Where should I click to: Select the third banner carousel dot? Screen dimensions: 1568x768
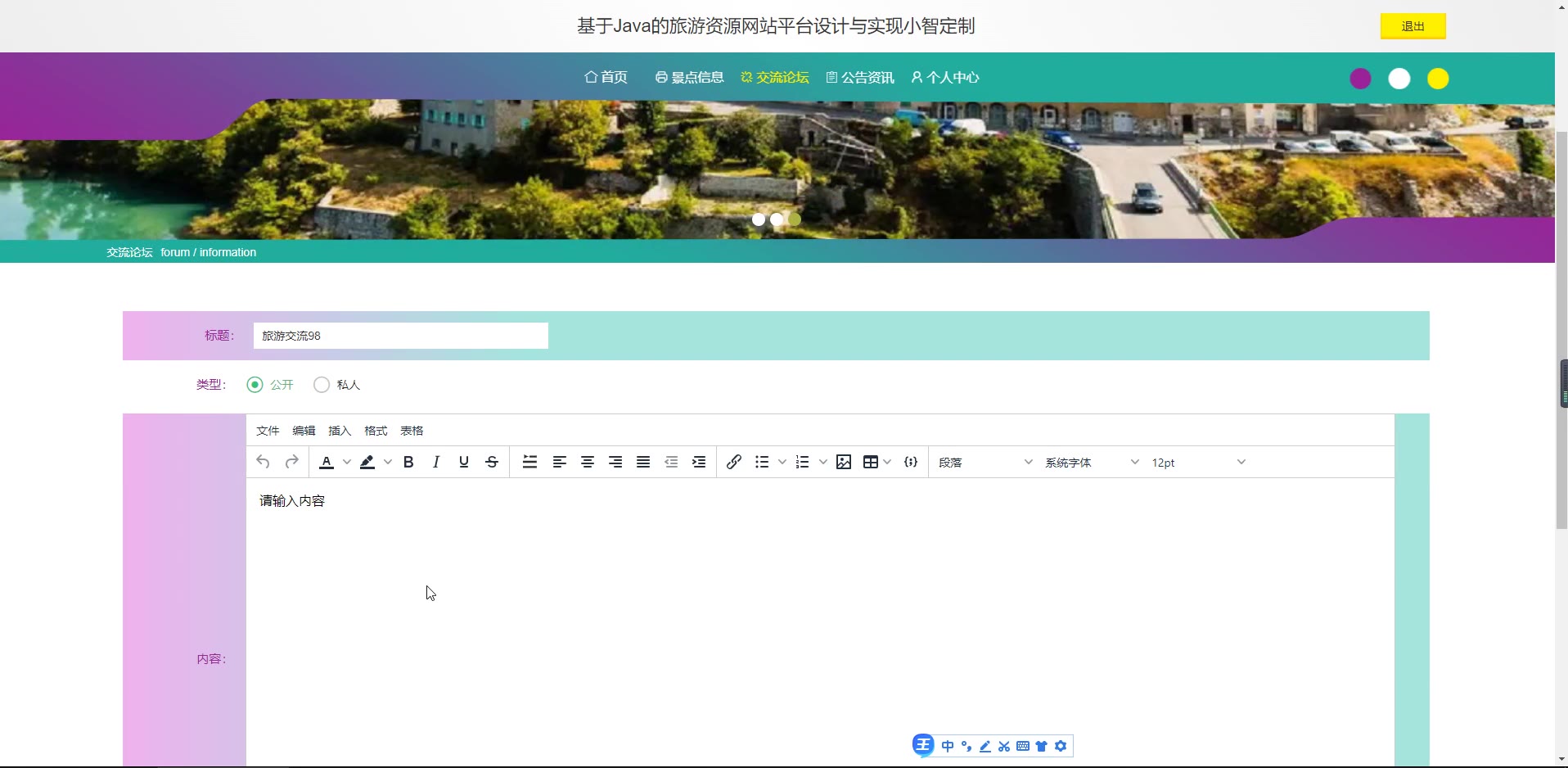(795, 219)
